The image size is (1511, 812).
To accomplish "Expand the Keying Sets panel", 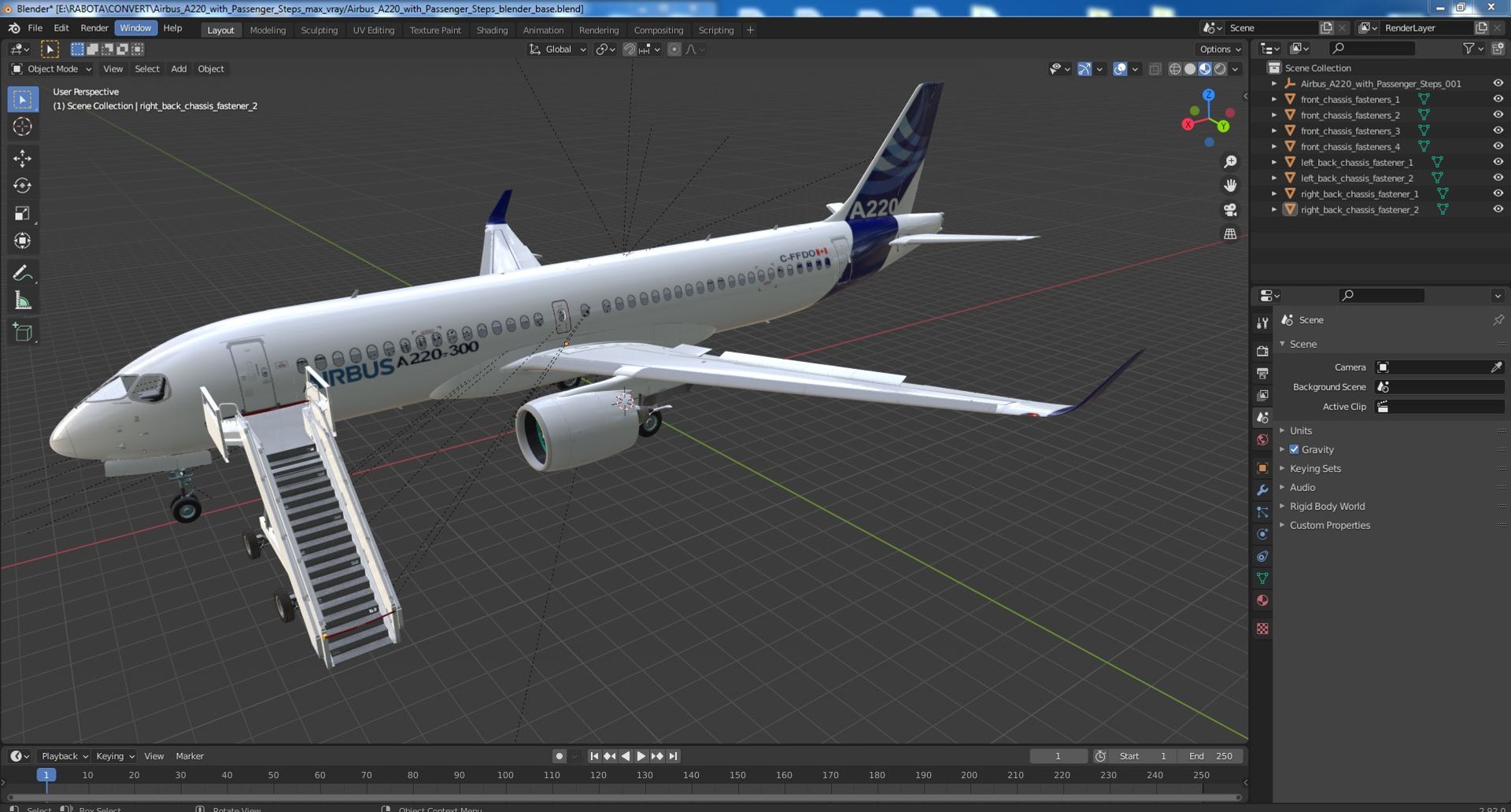I will tap(1315, 468).
